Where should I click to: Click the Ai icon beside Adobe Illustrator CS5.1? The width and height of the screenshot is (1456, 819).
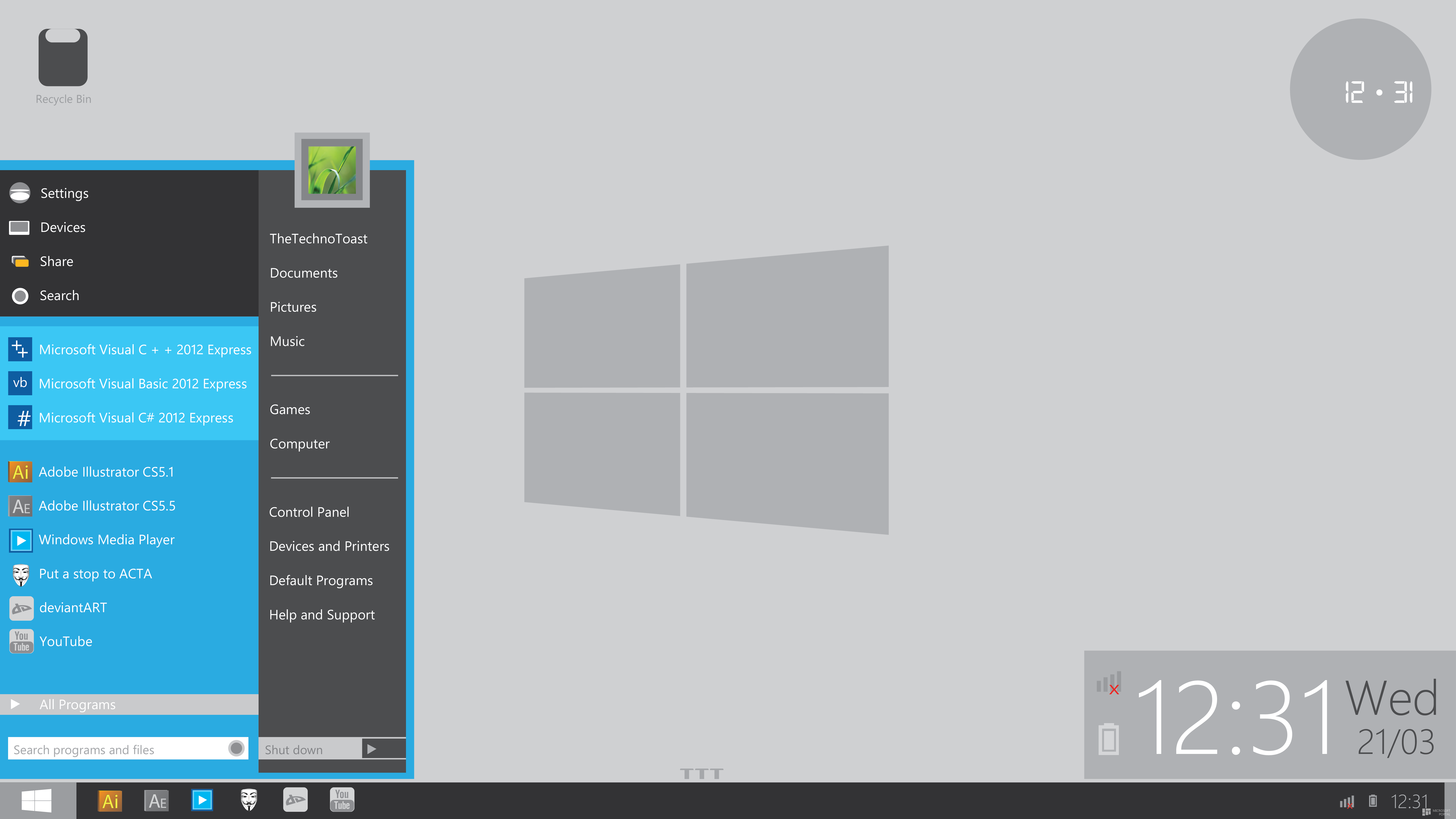20,472
